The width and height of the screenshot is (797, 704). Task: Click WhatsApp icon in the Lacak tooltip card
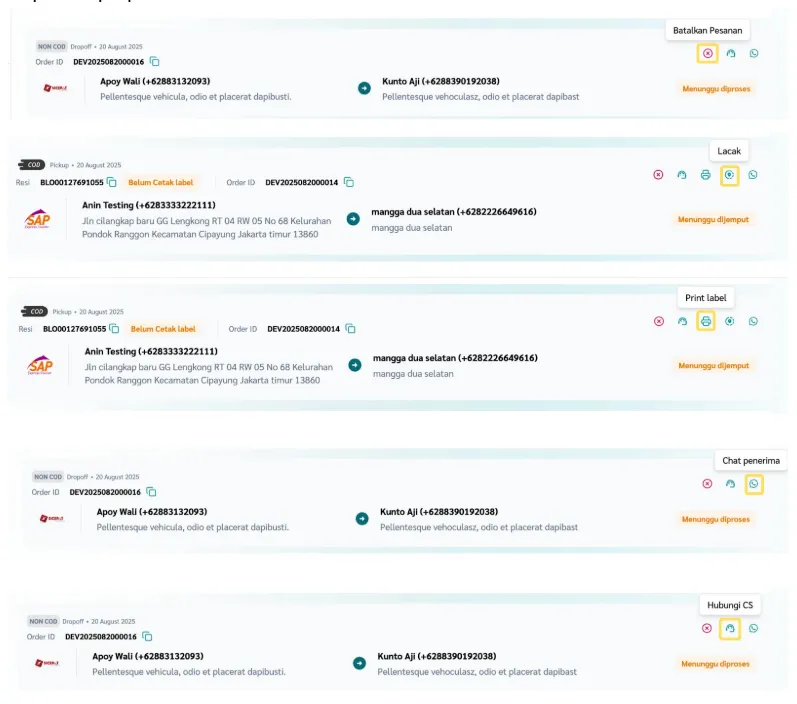click(x=753, y=174)
